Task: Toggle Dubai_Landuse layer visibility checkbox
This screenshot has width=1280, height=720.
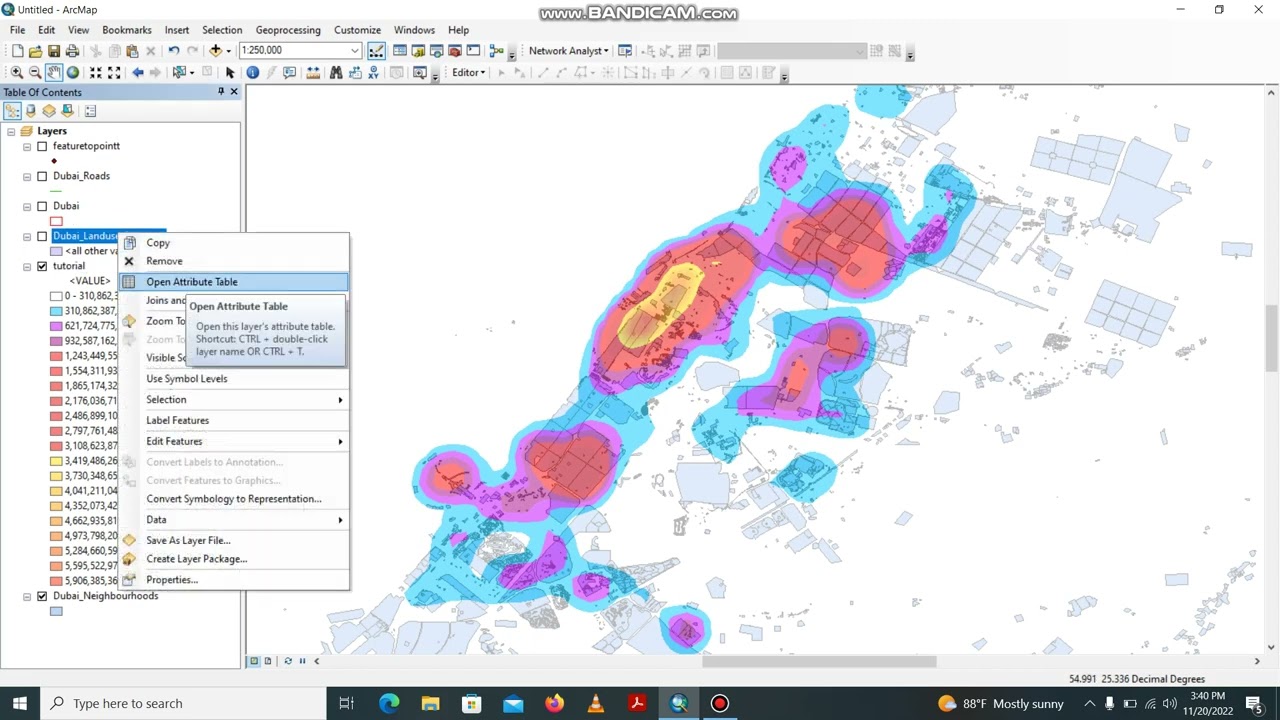Action: (x=42, y=236)
